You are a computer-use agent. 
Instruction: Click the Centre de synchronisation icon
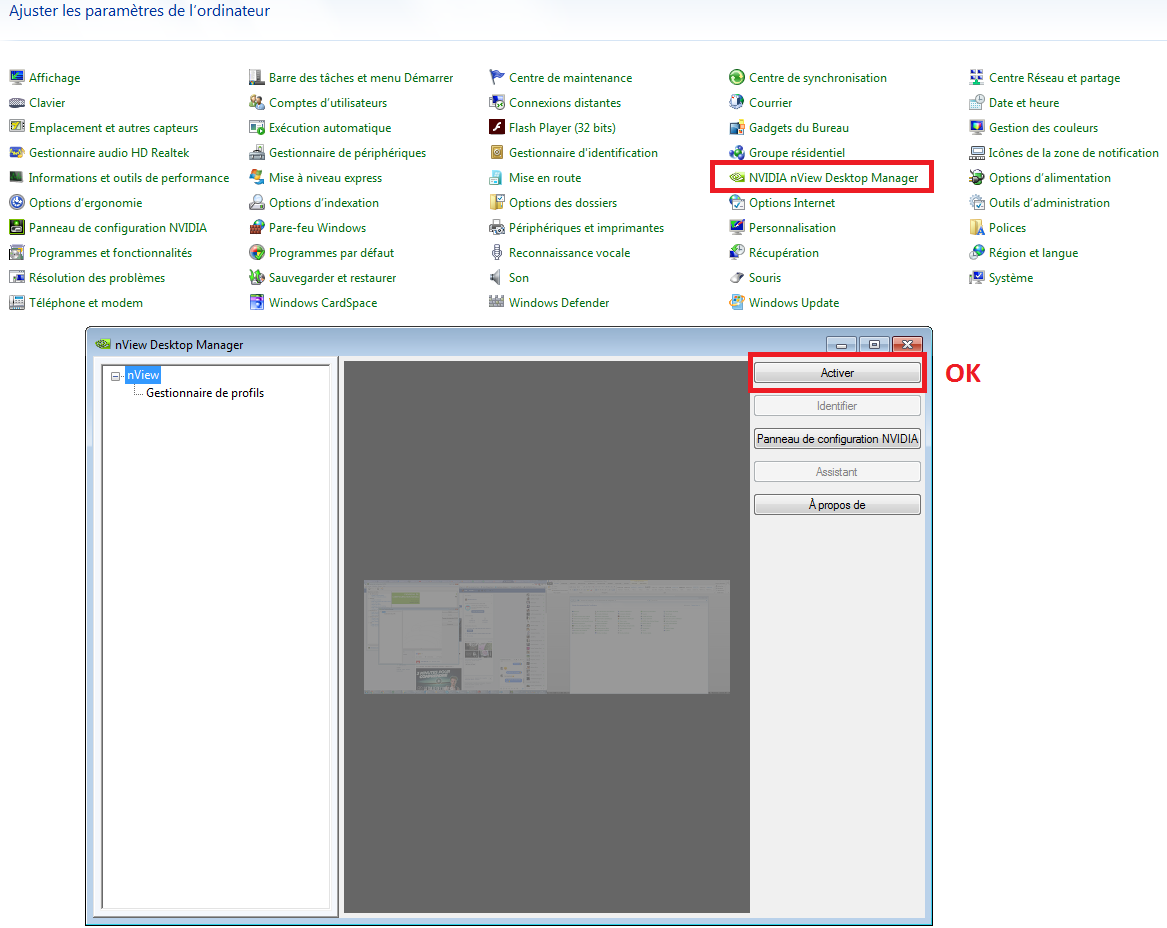(x=737, y=77)
